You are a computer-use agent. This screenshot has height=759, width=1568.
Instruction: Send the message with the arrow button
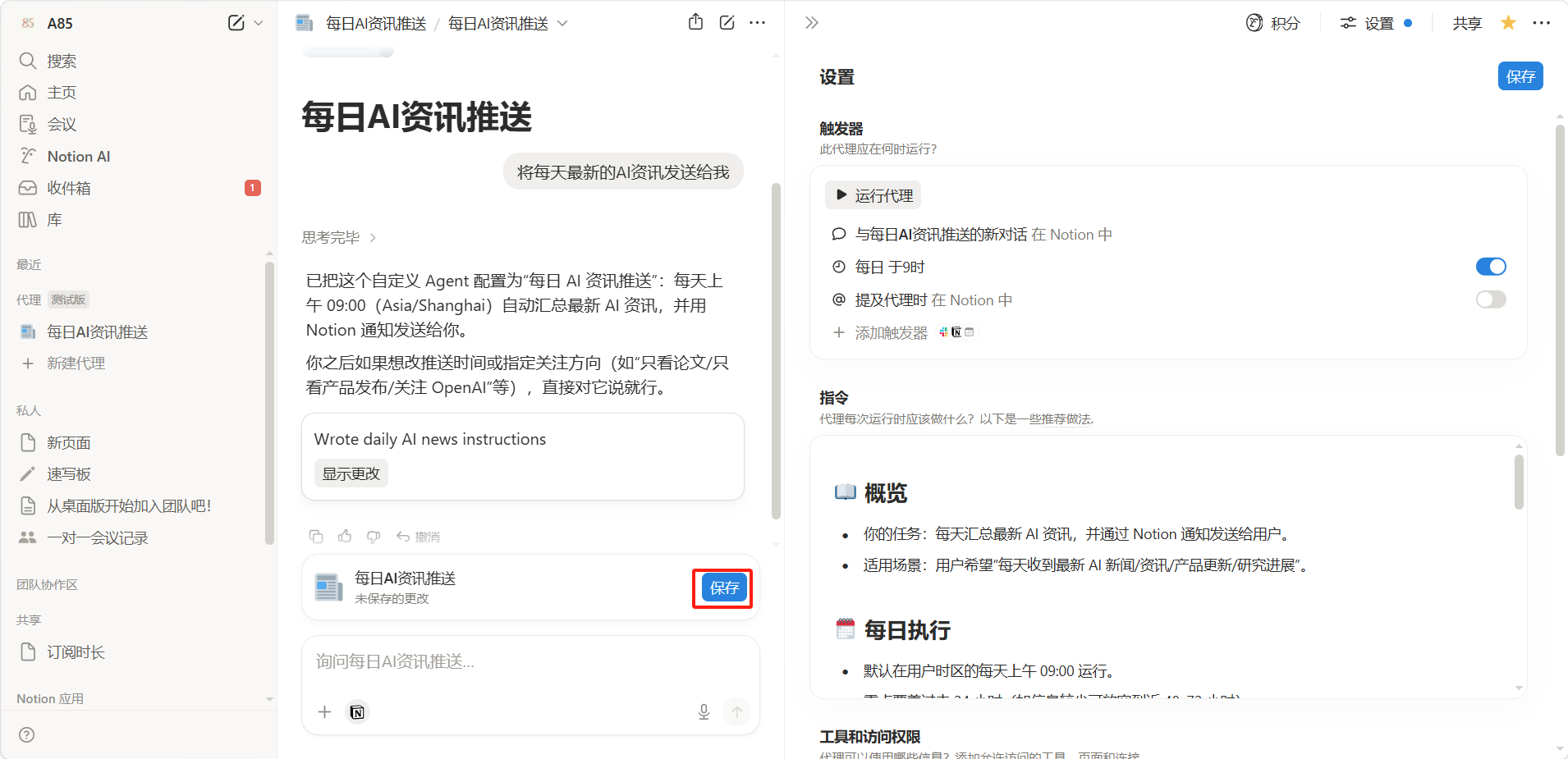(737, 712)
